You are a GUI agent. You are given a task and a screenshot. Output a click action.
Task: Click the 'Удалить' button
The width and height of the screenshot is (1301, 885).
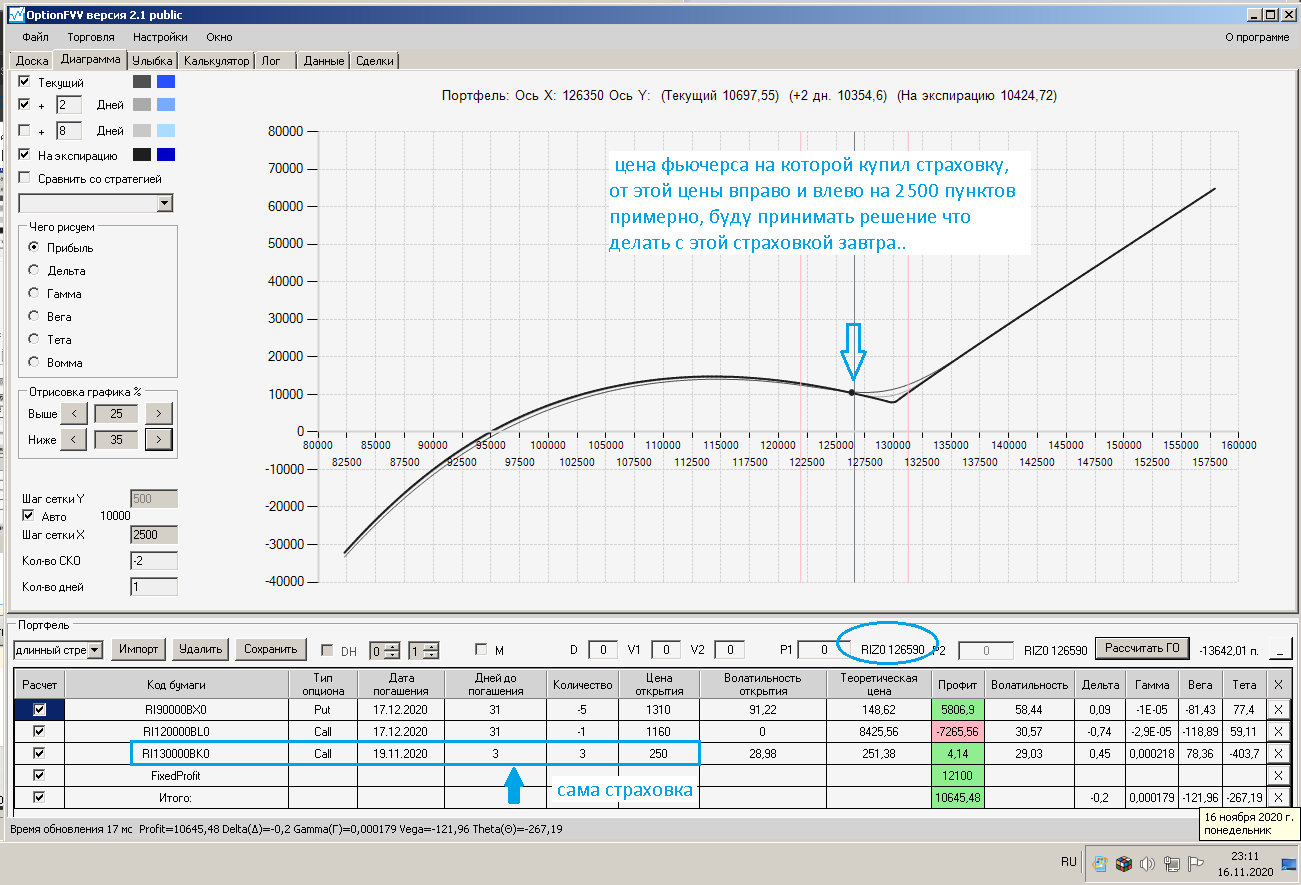click(200, 649)
